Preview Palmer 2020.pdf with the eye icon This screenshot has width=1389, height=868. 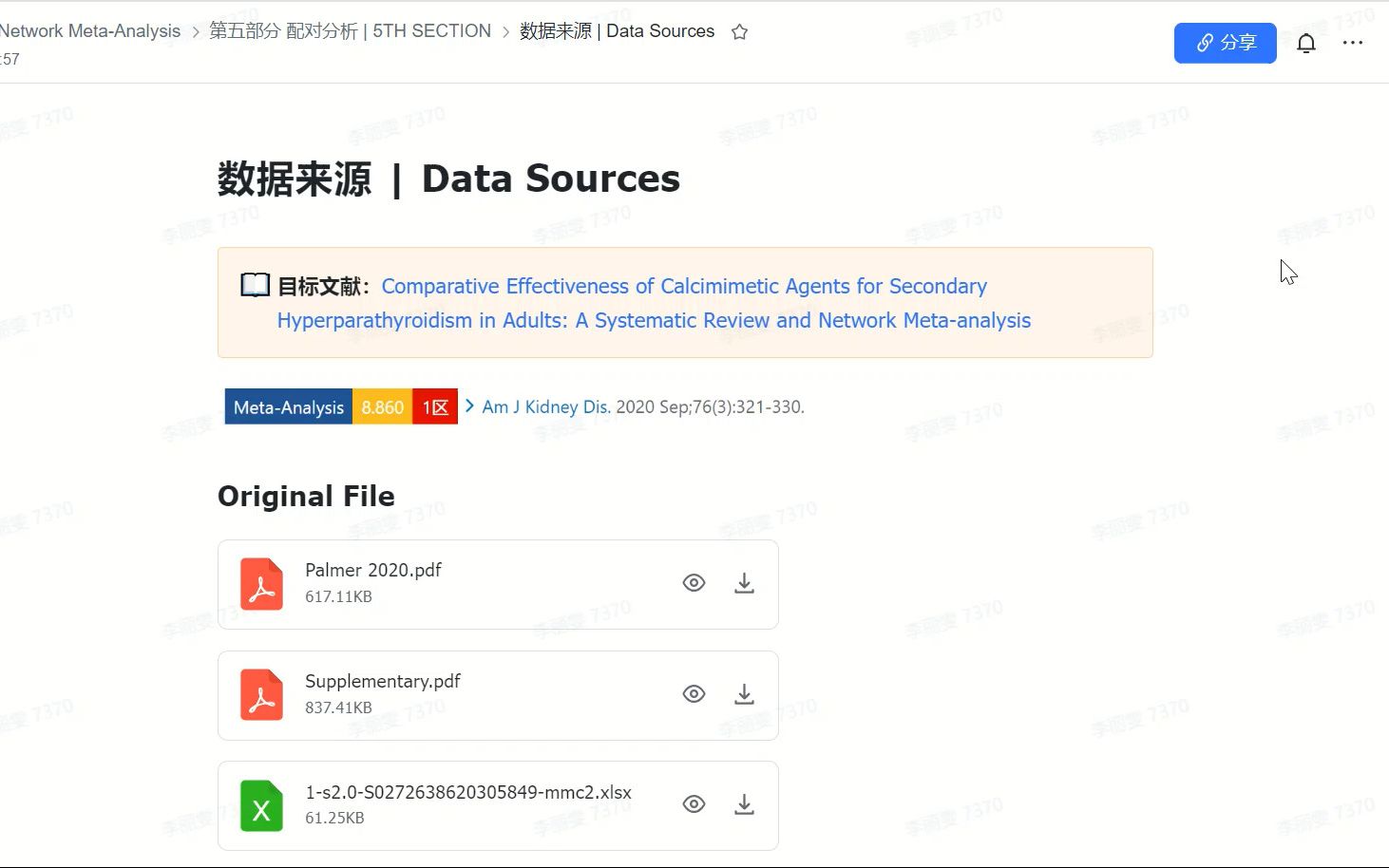tap(694, 583)
